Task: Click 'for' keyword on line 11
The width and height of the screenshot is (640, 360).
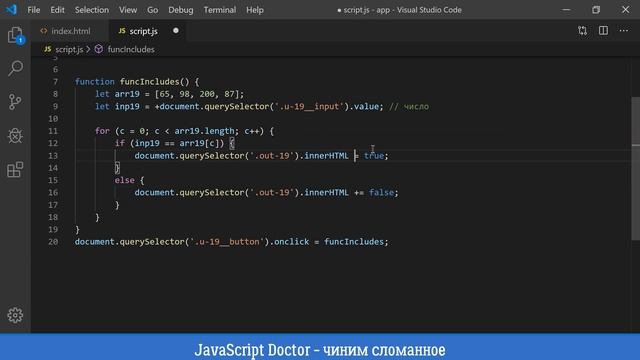Action: tap(102, 131)
